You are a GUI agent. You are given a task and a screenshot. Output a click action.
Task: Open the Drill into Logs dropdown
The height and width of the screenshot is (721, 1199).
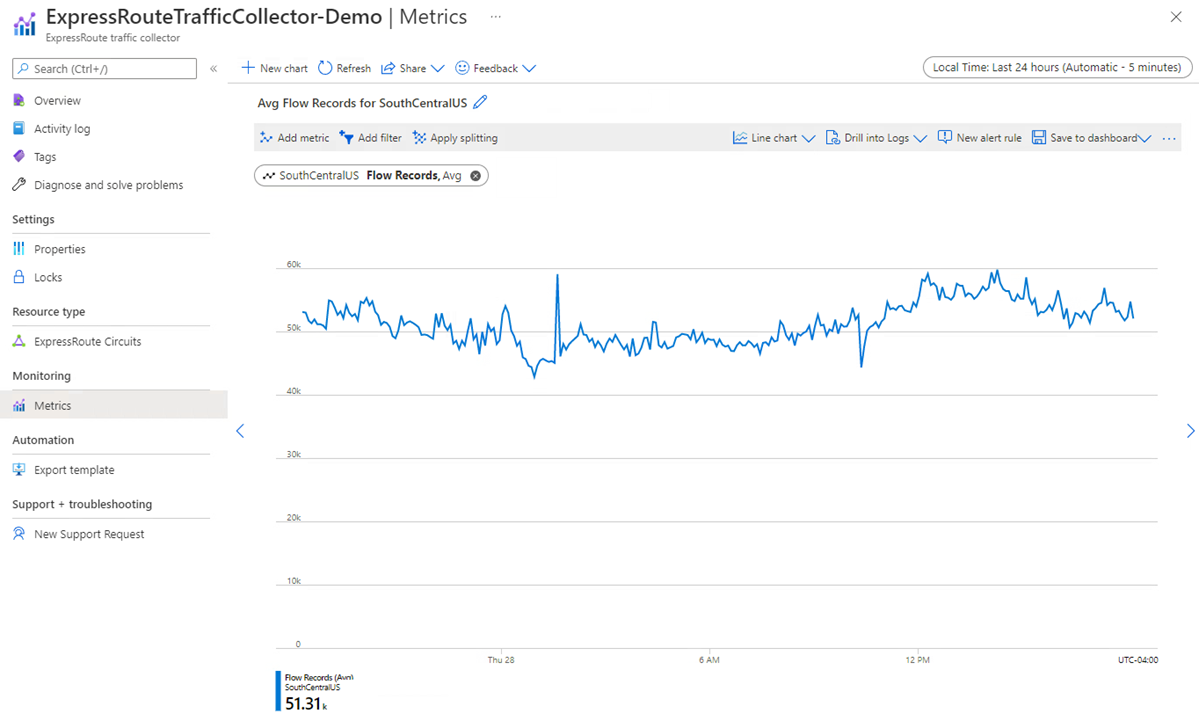pyautogui.click(x=876, y=138)
